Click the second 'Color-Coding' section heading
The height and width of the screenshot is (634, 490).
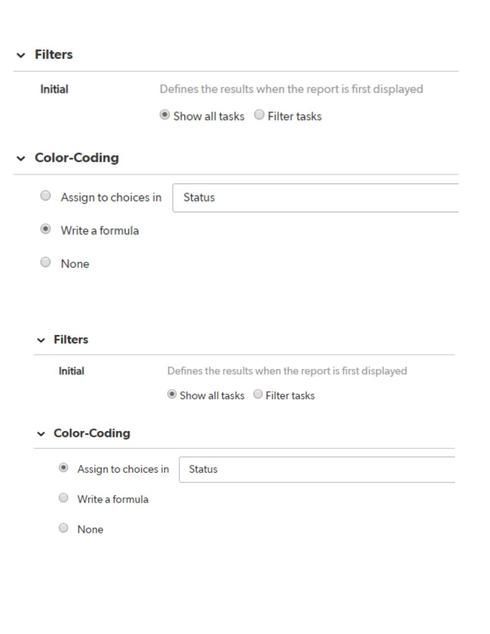[x=92, y=433]
